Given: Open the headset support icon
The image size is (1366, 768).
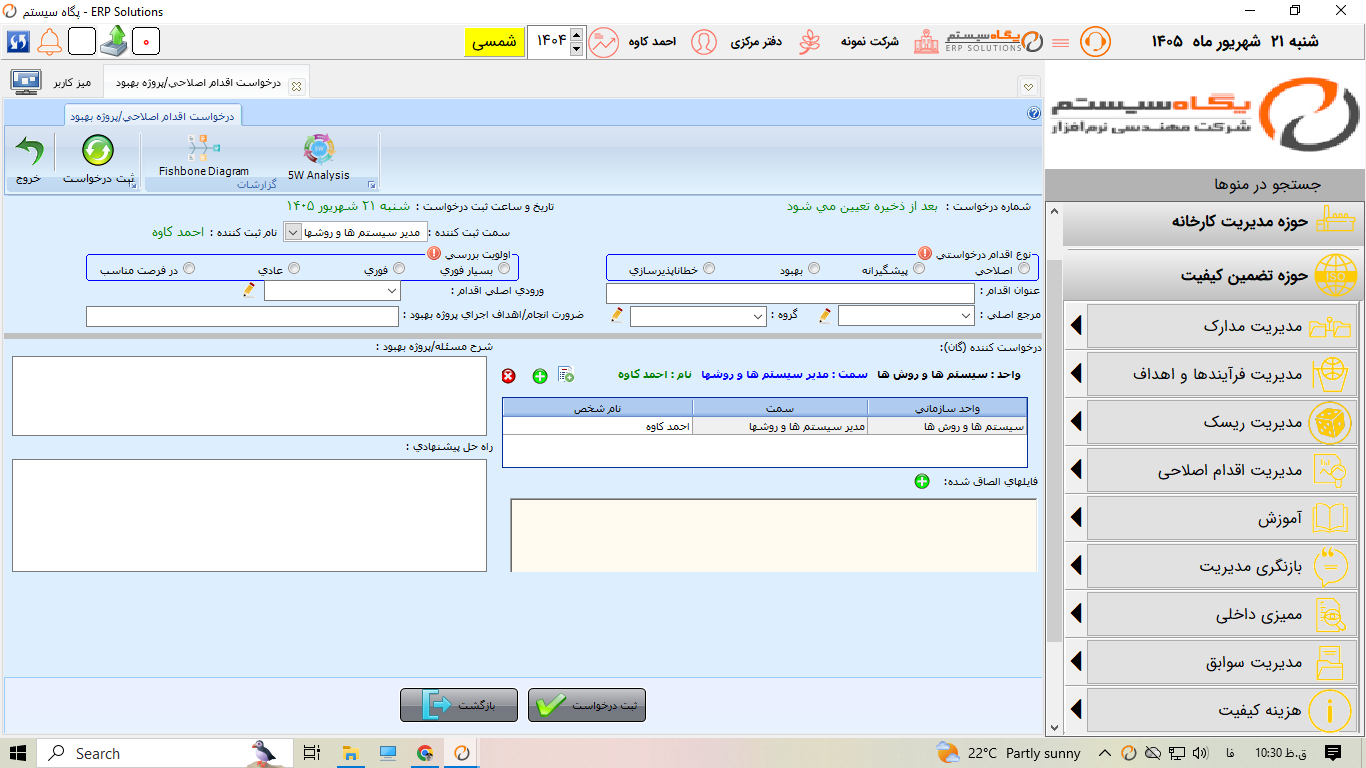Looking at the screenshot, I should click(x=1095, y=42).
